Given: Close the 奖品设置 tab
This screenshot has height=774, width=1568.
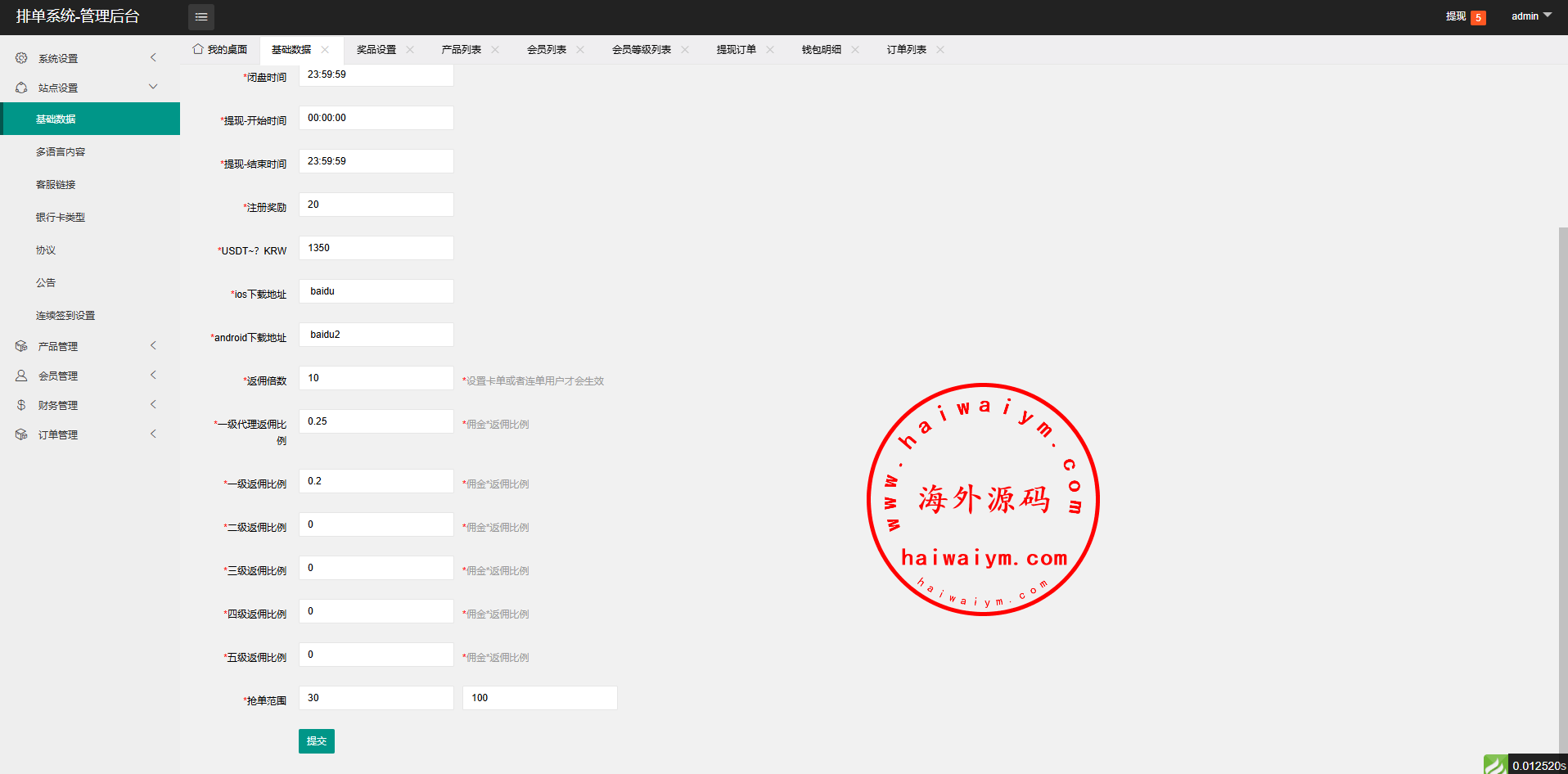Looking at the screenshot, I should click(x=410, y=50).
